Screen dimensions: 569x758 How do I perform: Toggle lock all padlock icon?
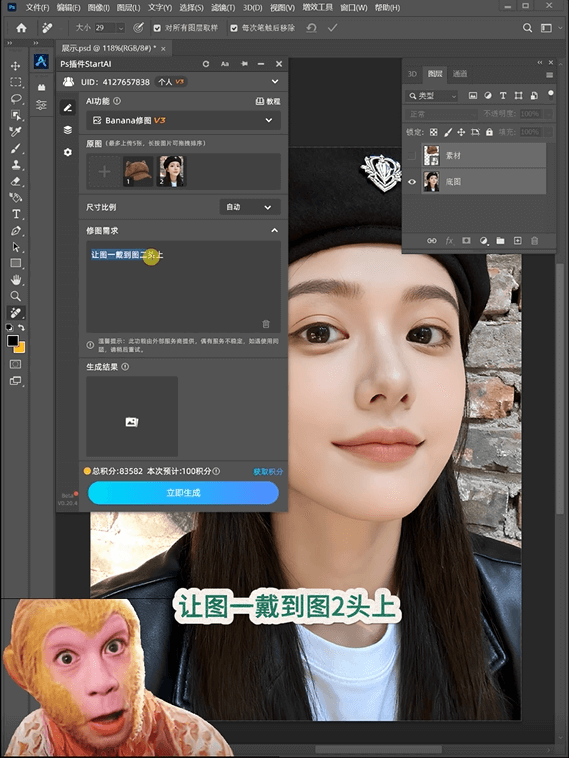click(x=489, y=132)
